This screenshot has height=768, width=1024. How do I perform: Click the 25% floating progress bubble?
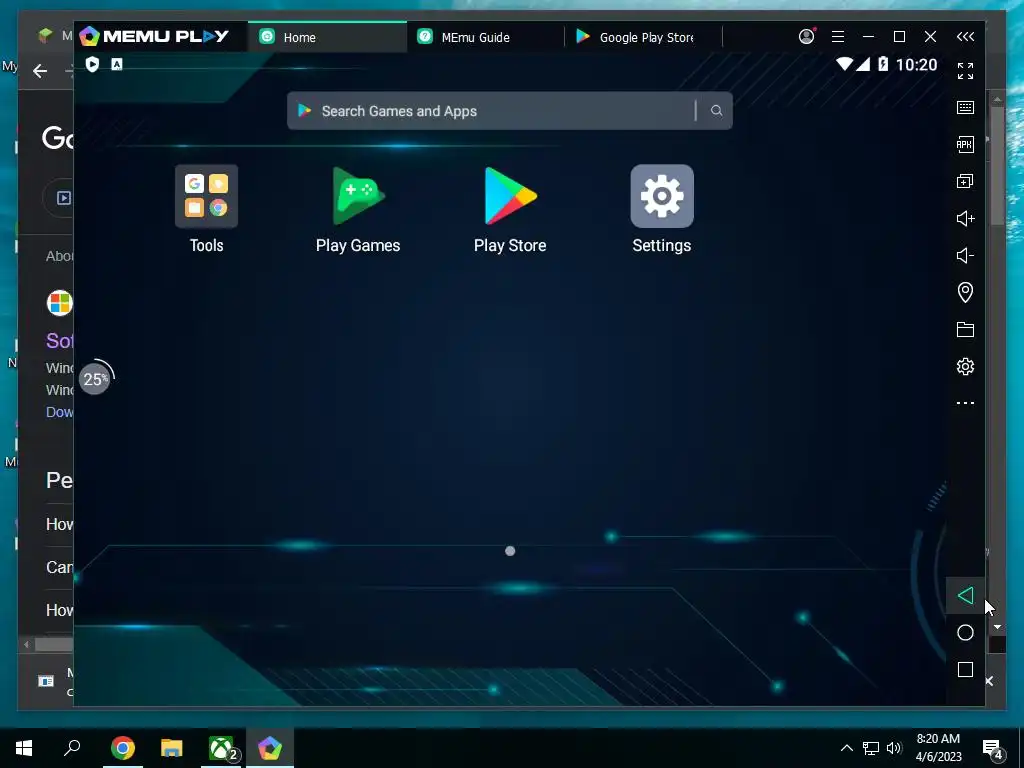(x=95, y=379)
